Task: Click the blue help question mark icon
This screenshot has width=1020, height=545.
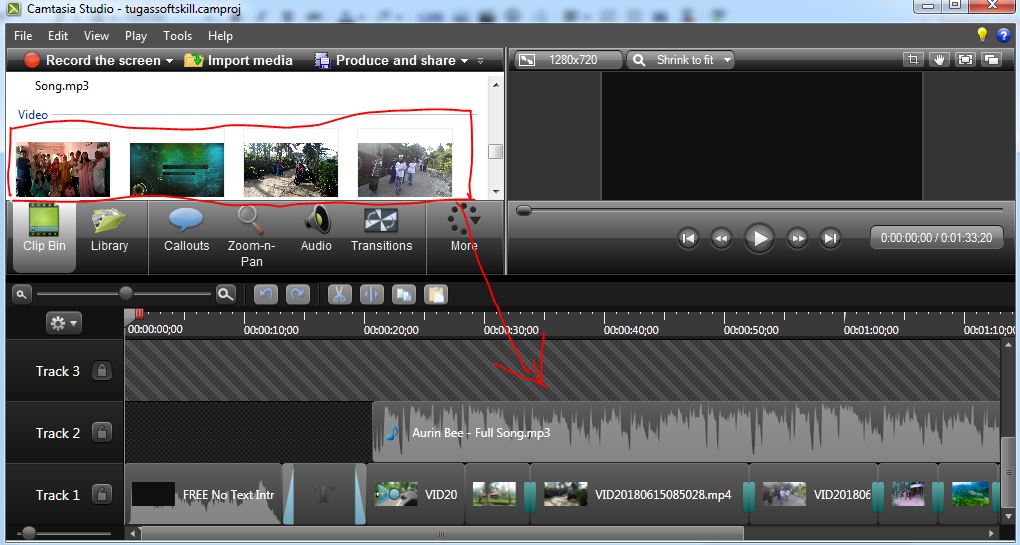Action: pyautogui.click(x=1002, y=35)
